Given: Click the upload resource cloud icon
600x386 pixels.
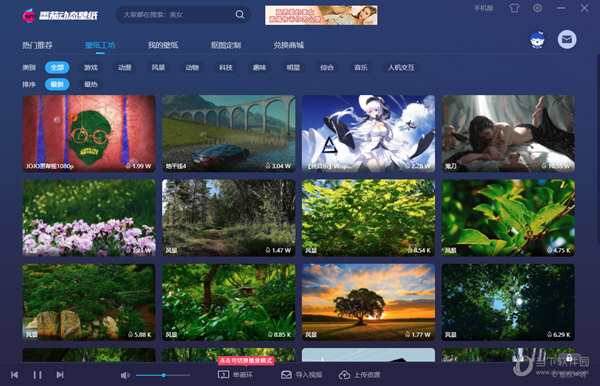Looking at the screenshot, I should click(344, 375).
